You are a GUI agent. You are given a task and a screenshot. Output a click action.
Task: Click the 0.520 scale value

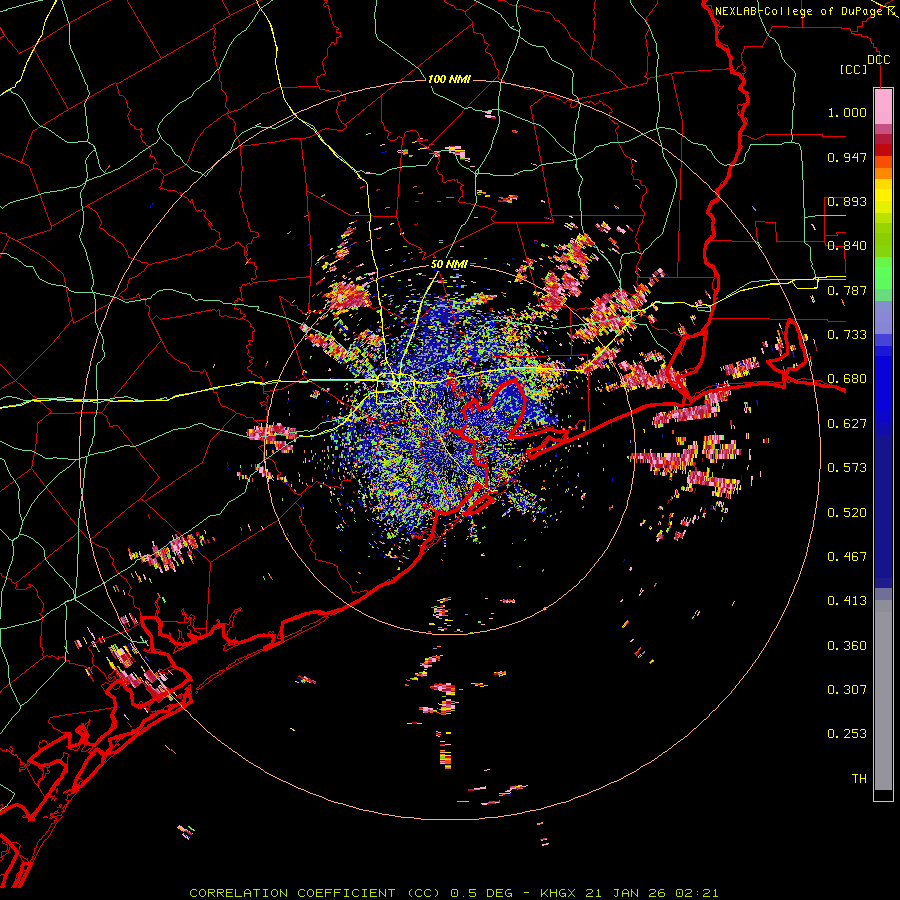click(847, 513)
